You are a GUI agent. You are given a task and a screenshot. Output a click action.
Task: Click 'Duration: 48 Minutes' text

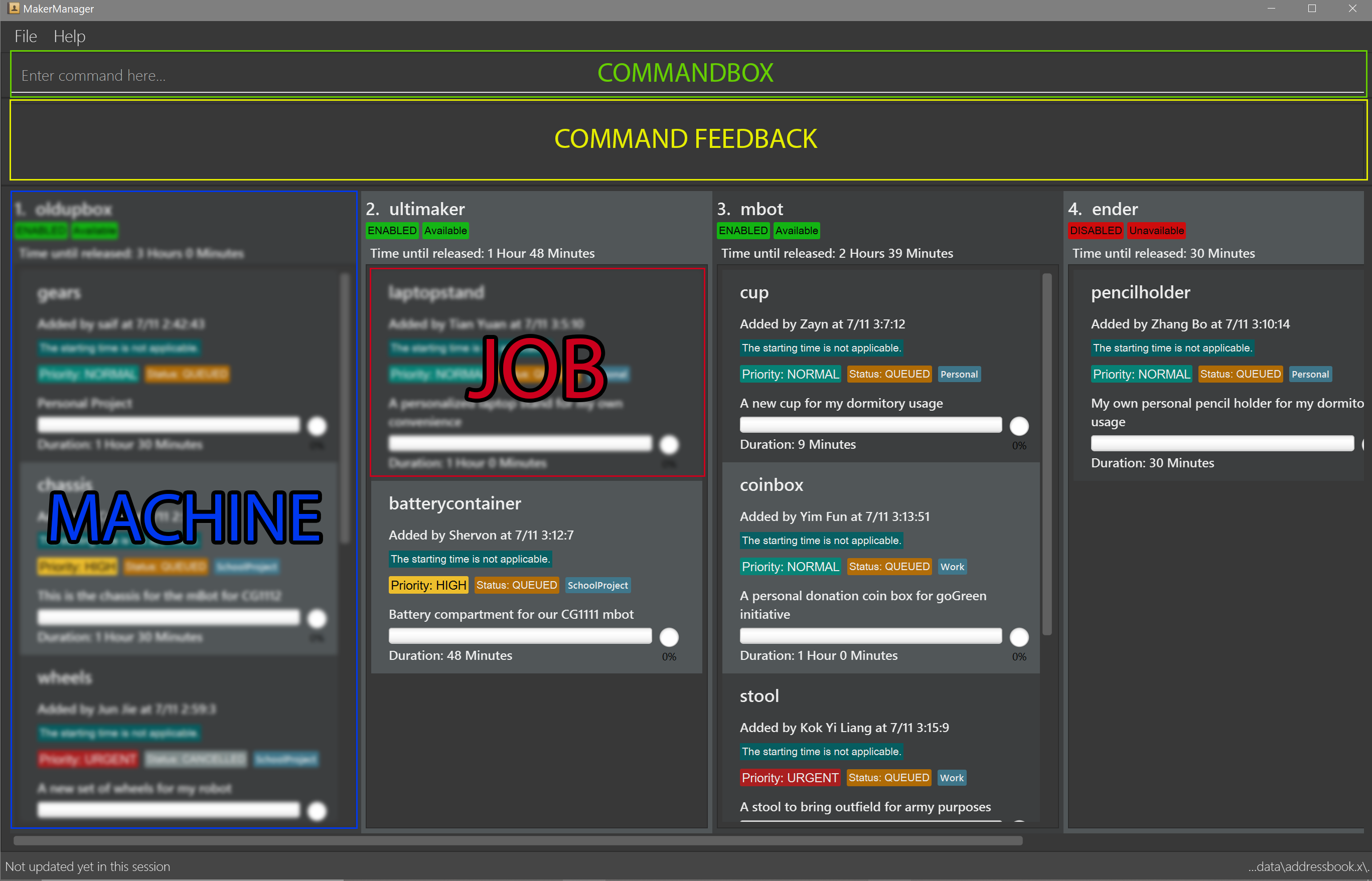tap(450, 655)
